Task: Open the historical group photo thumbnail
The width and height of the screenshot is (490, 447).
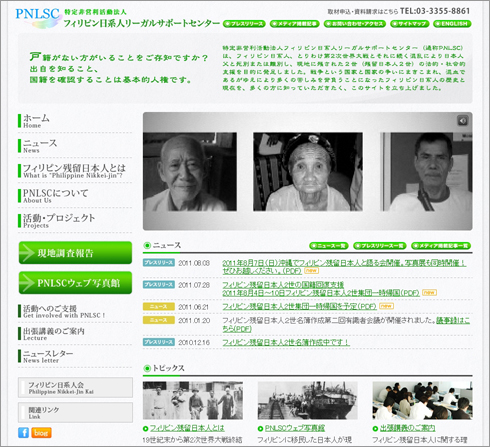Action: pos(193,400)
